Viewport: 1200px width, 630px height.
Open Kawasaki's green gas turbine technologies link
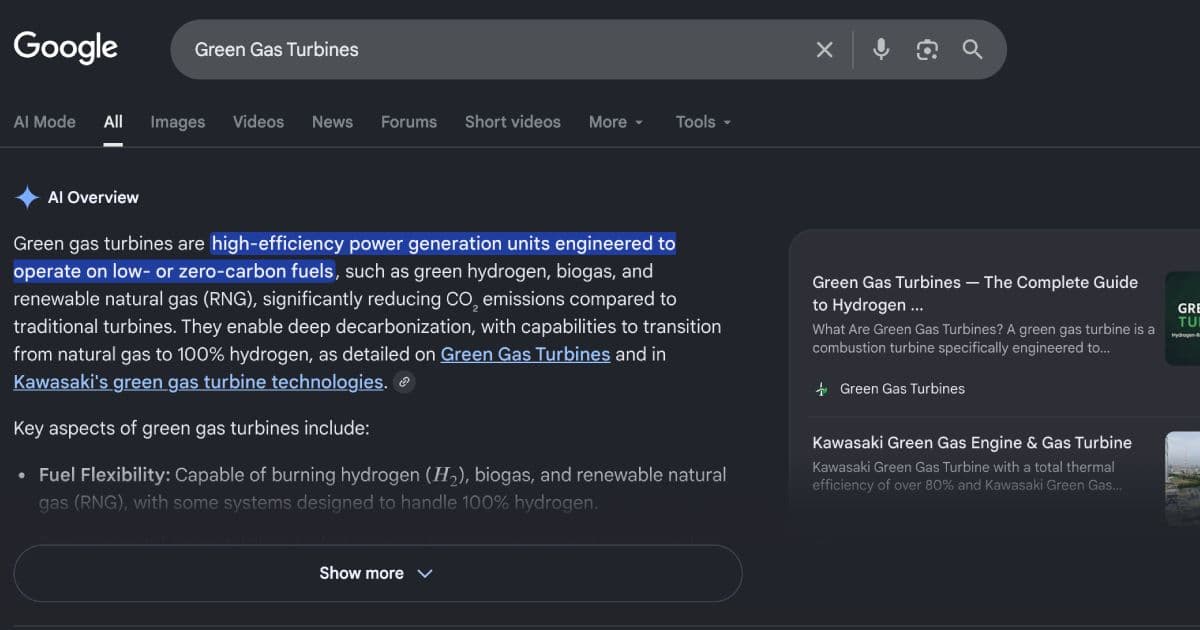click(199, 382)
